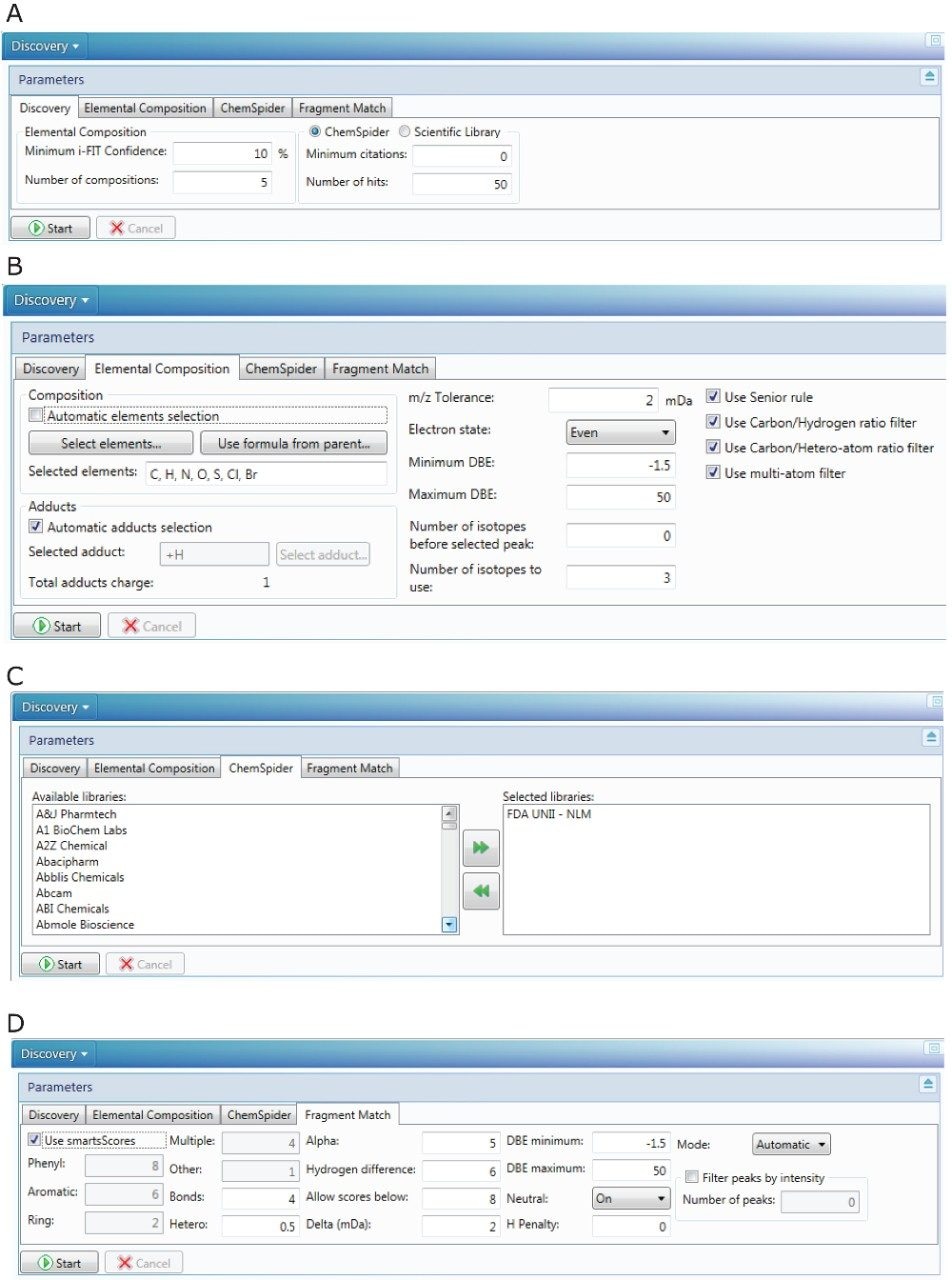This screenshot has height=1280, width=952.
Task: Collapse the Parameters panel in panel C
Action: click(931, 737)
